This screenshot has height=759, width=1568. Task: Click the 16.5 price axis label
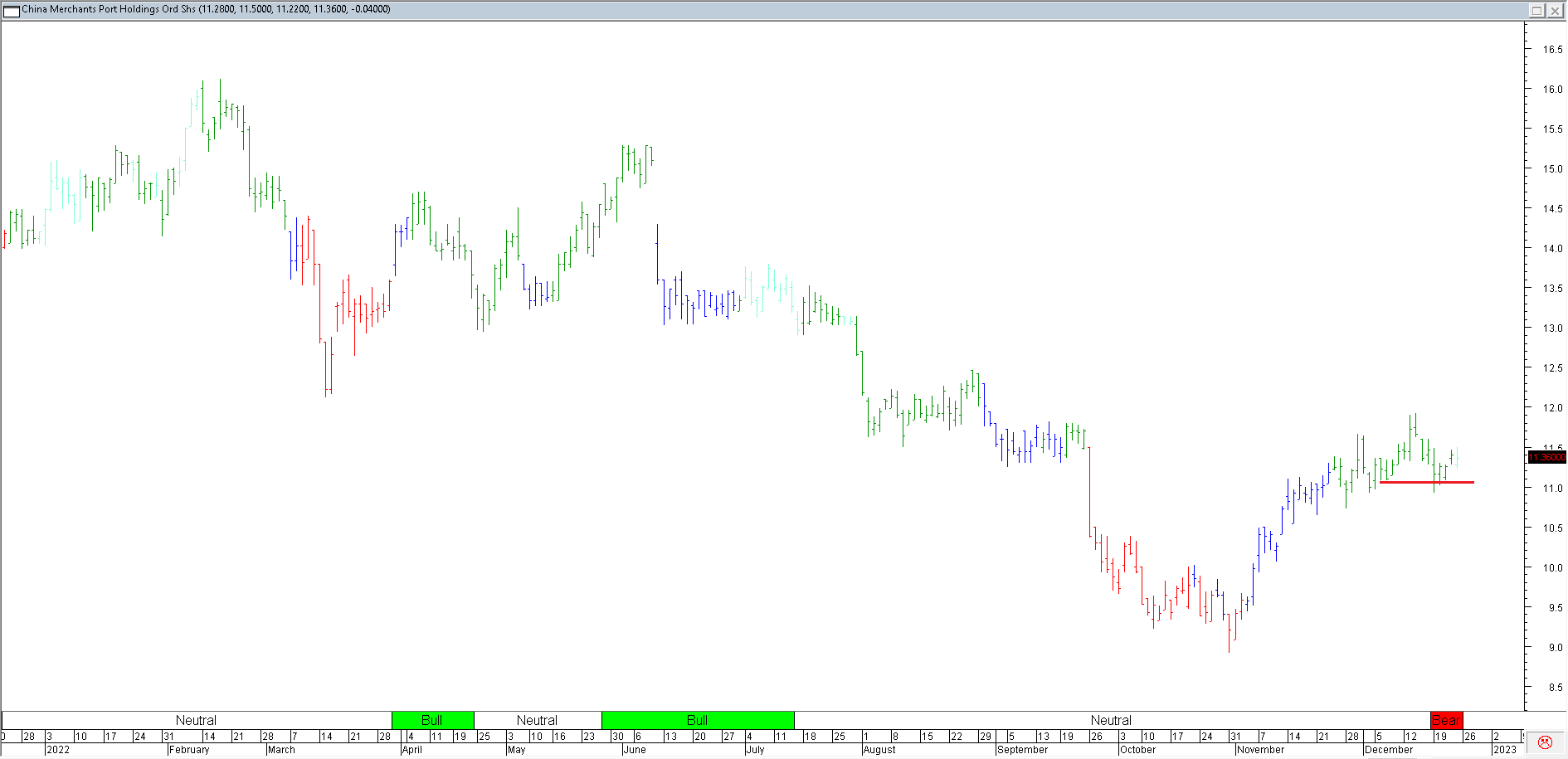[1552, 50]
